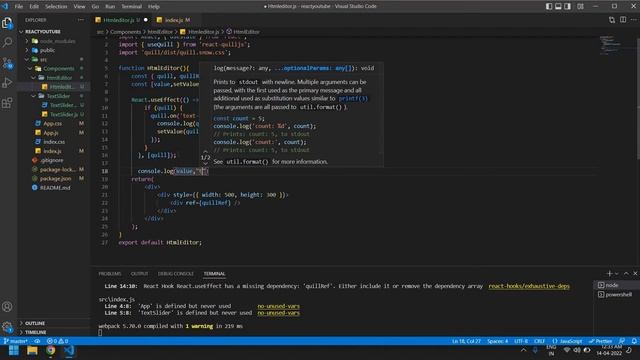Split the editor to the right
This screenshot has width=640, height=360.
pyautogui.click(x=623, y=20)
